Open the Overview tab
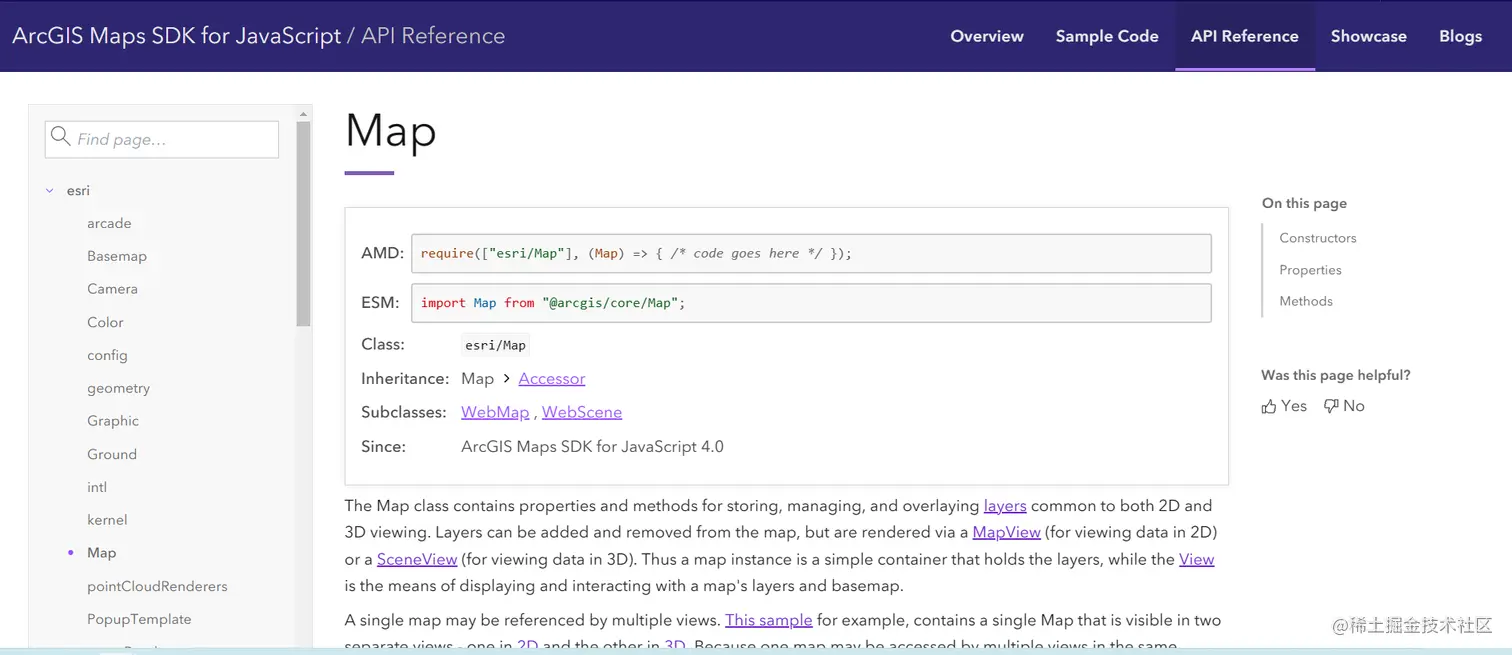The image size is (1512, 655). (987, 36)
